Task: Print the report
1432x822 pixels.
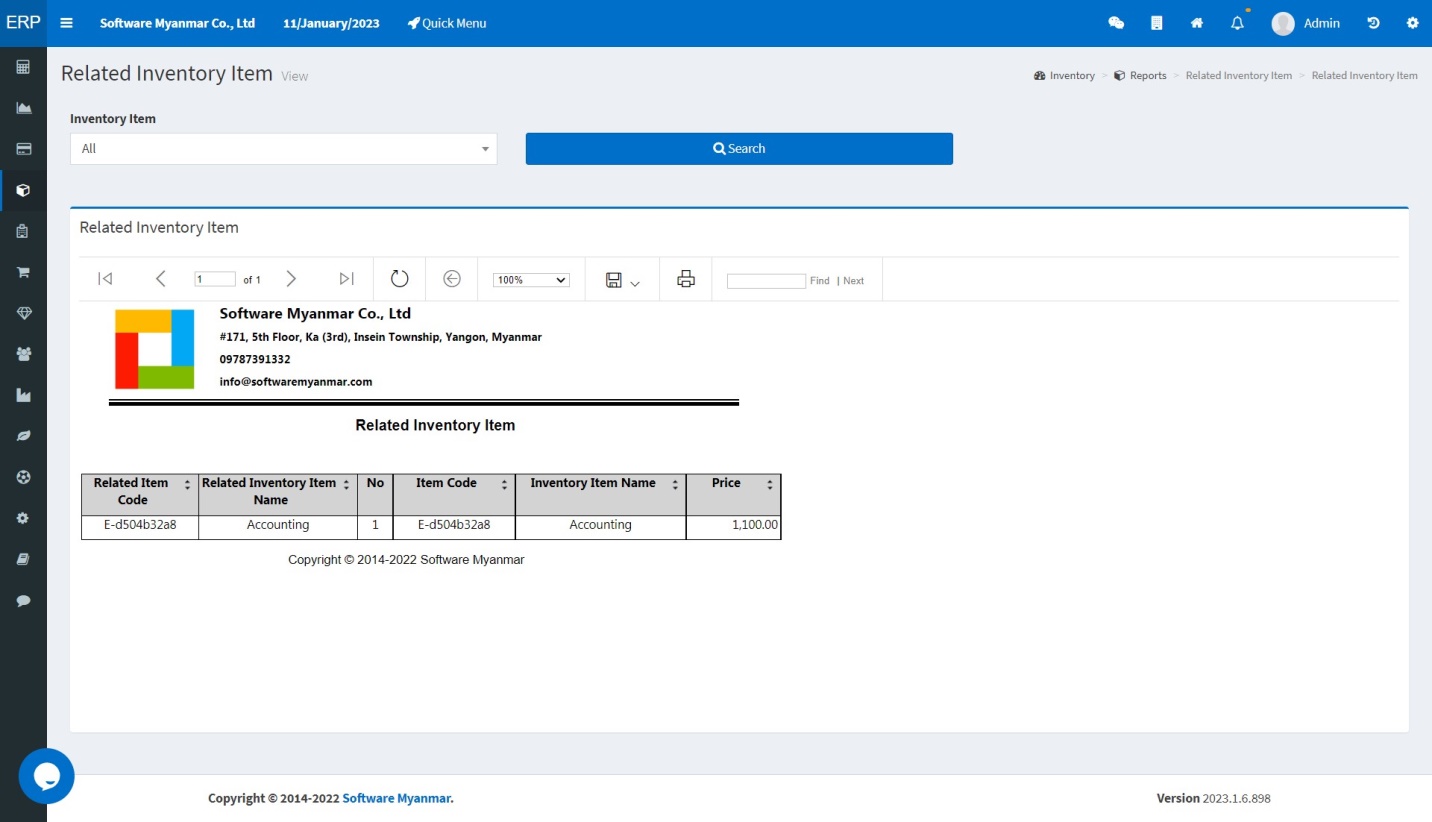Action: 686,279
